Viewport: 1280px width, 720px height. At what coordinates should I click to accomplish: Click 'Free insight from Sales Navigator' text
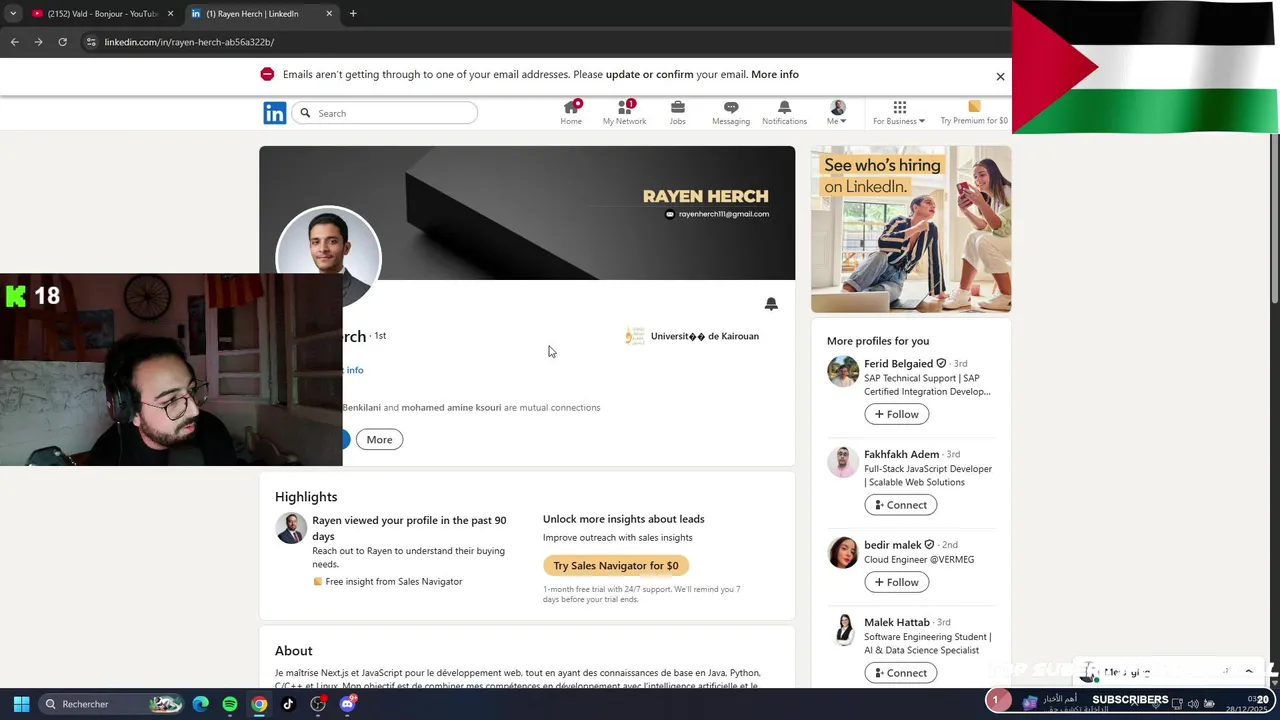click(394, 581)
